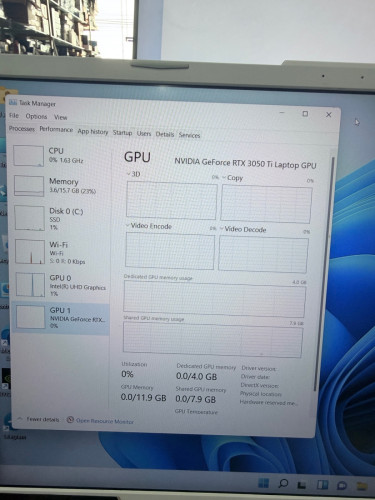Close the Task Manager window

329,115
